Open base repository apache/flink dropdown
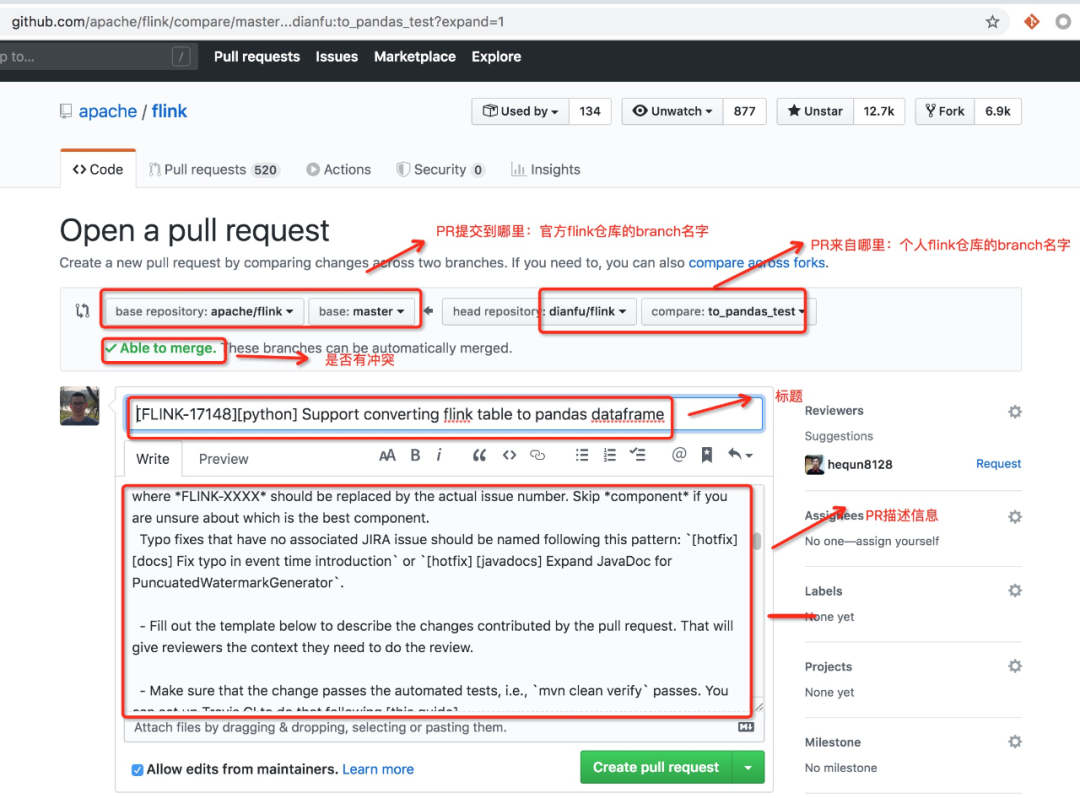 [204, 311]
